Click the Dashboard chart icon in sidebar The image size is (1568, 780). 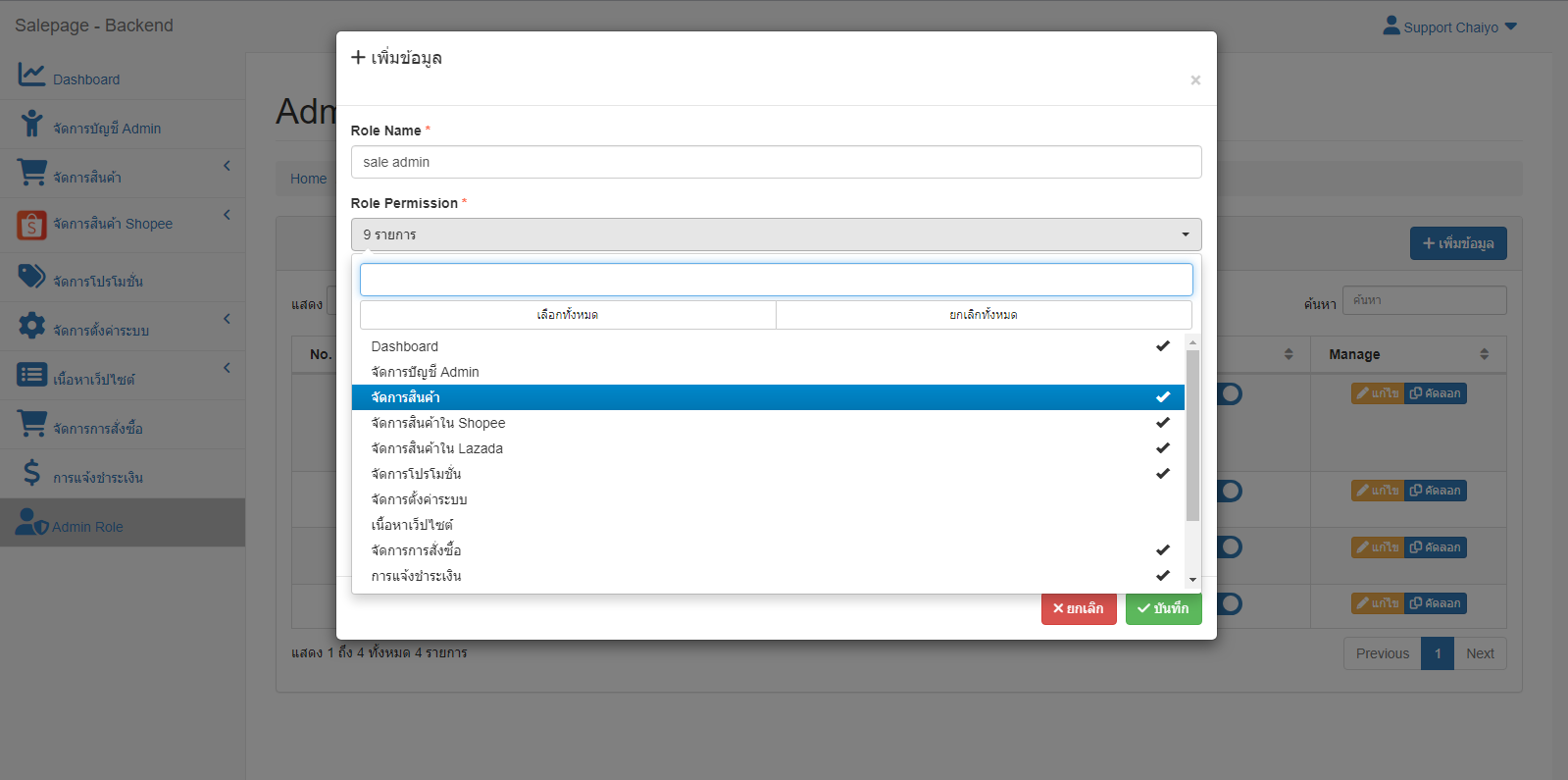click(31, 75)
